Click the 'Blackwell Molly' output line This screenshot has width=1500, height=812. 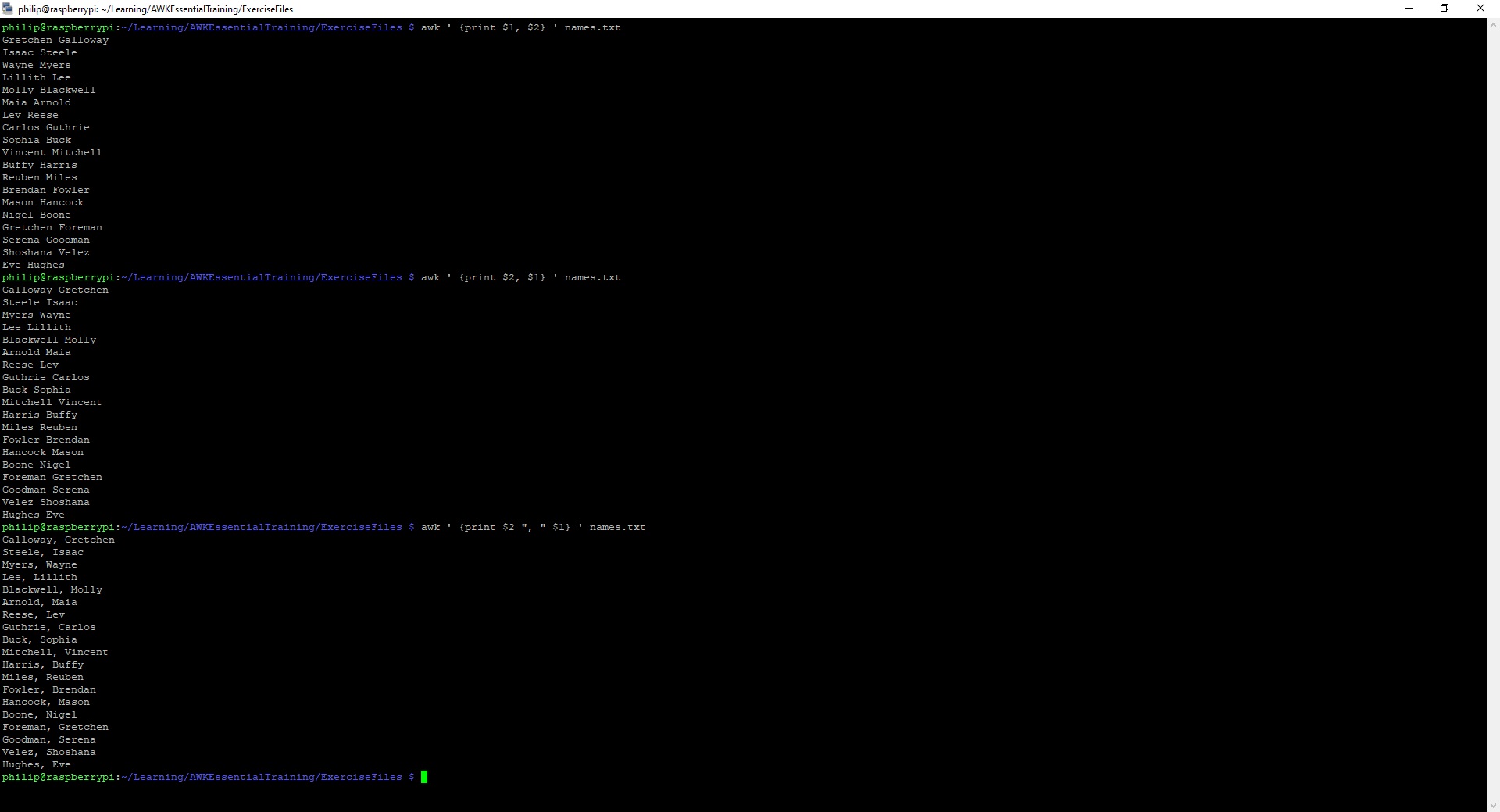point(49,340)
